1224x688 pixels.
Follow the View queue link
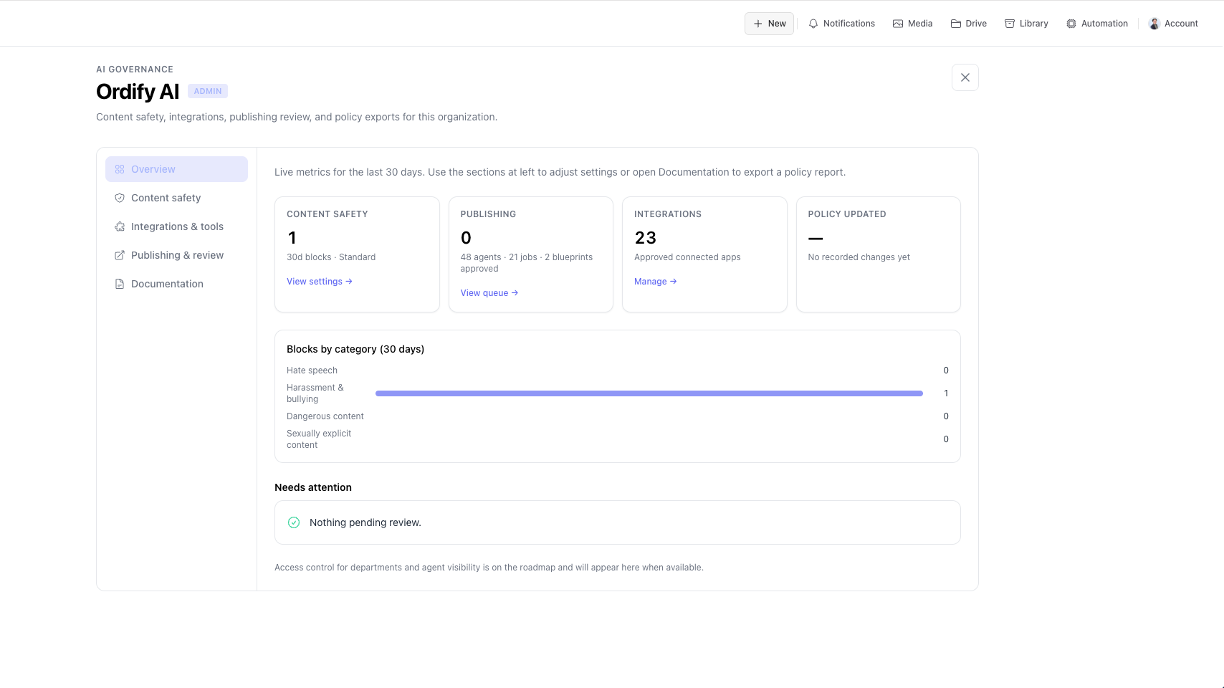(x=489, y=293)
